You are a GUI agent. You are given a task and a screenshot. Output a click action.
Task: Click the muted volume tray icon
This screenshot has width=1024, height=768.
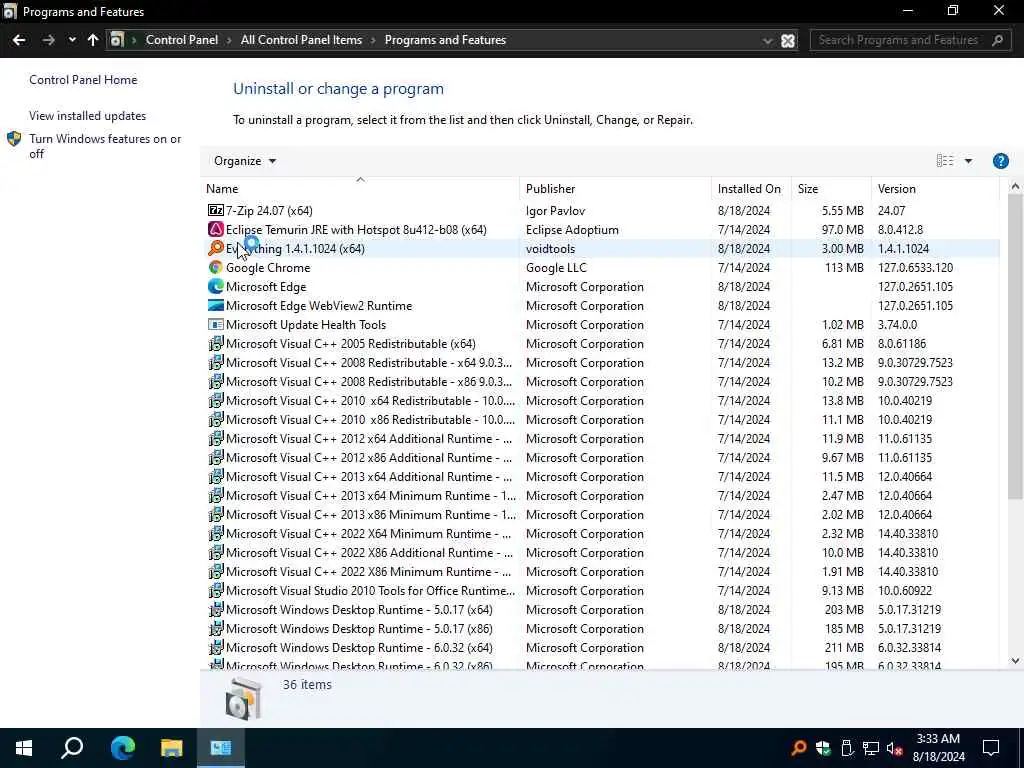[x=895, y=748]
